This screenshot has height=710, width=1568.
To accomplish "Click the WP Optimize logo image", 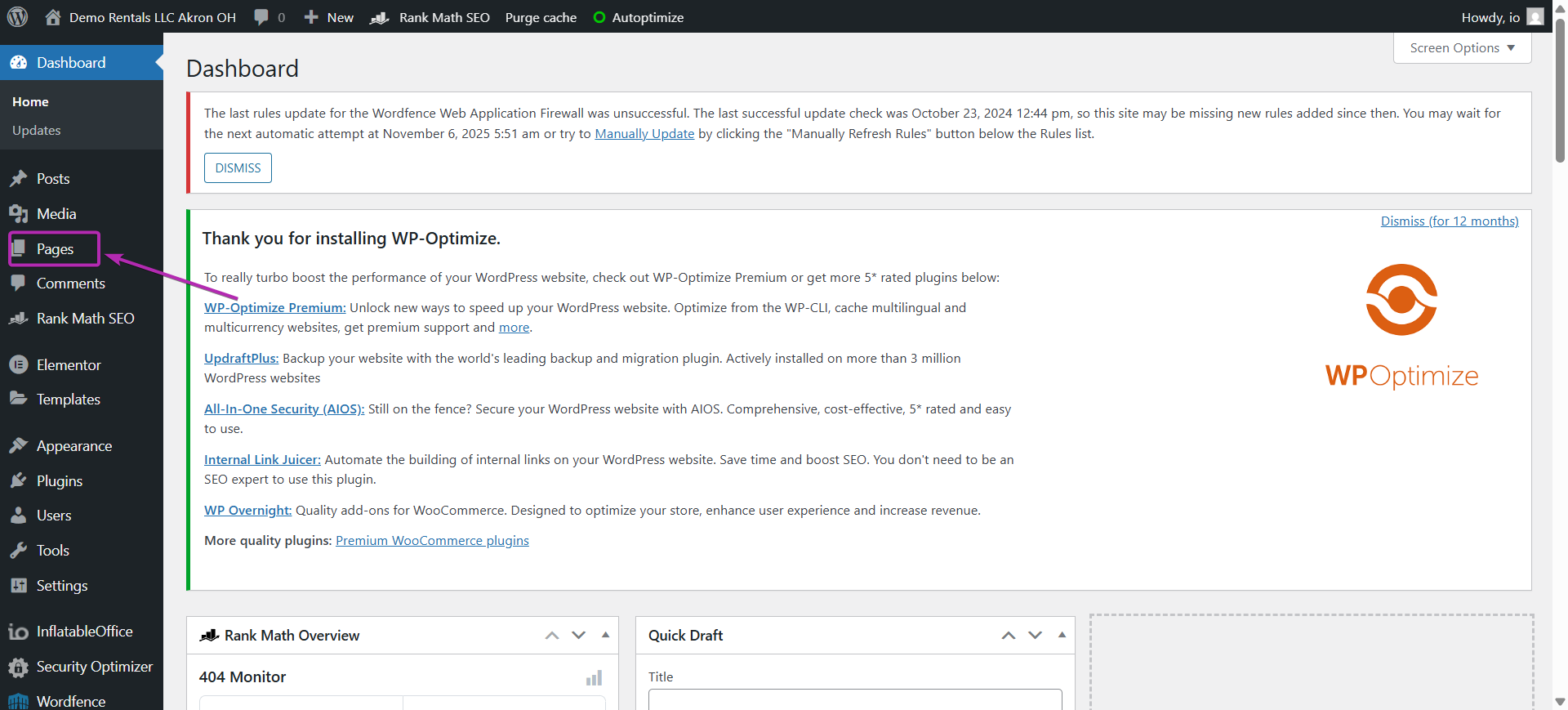I will click(1401, 327).
